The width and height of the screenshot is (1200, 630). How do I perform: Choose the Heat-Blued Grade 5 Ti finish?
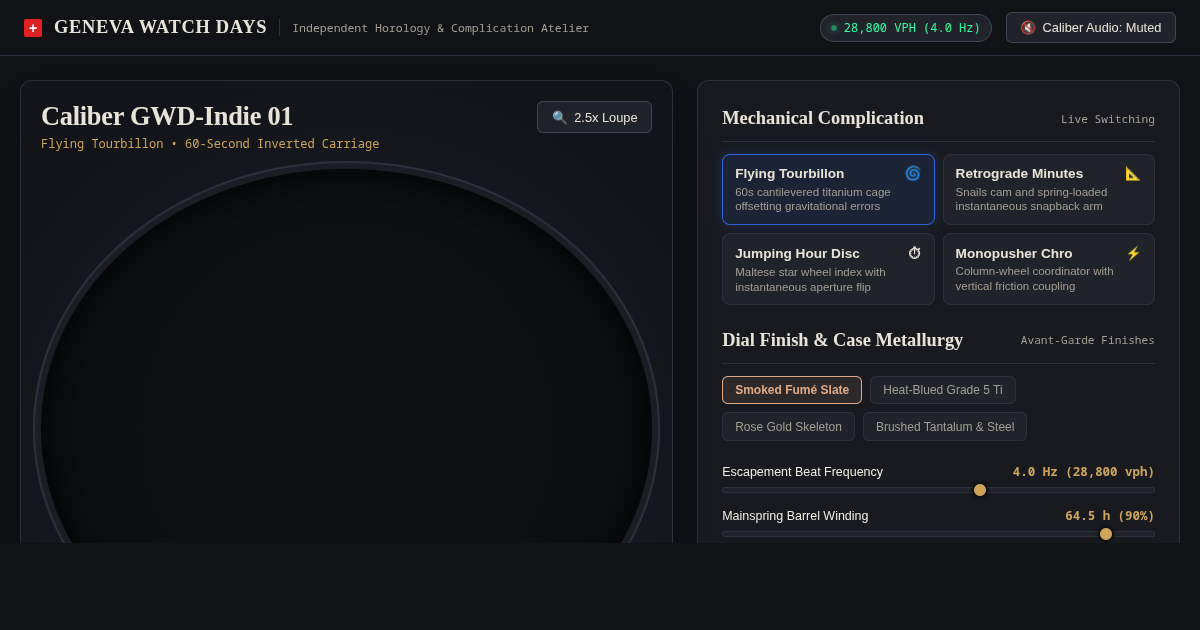pyautogui.click(x=943, y=390)
